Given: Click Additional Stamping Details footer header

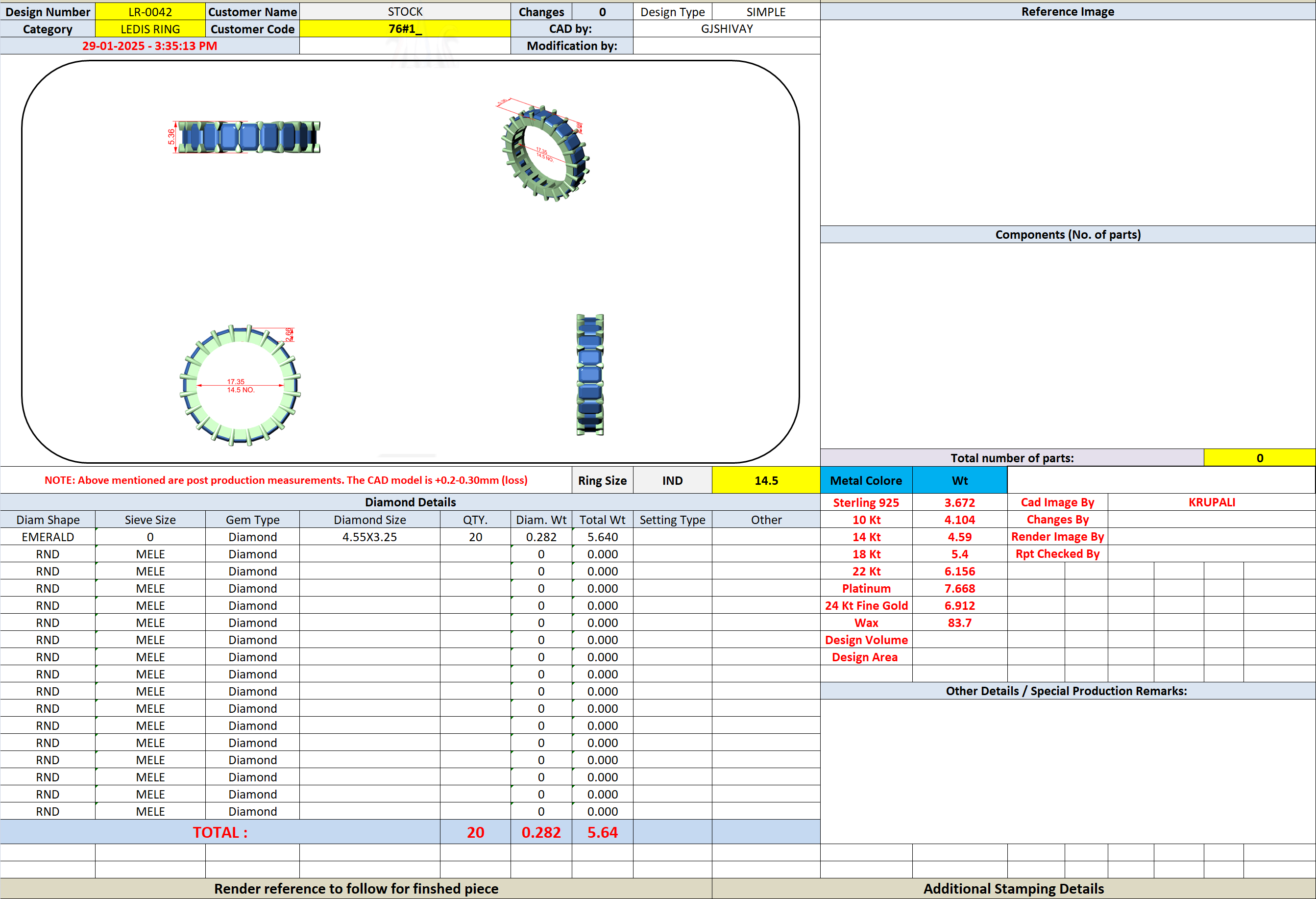Looking at the screenshot, I should 1014,889.
